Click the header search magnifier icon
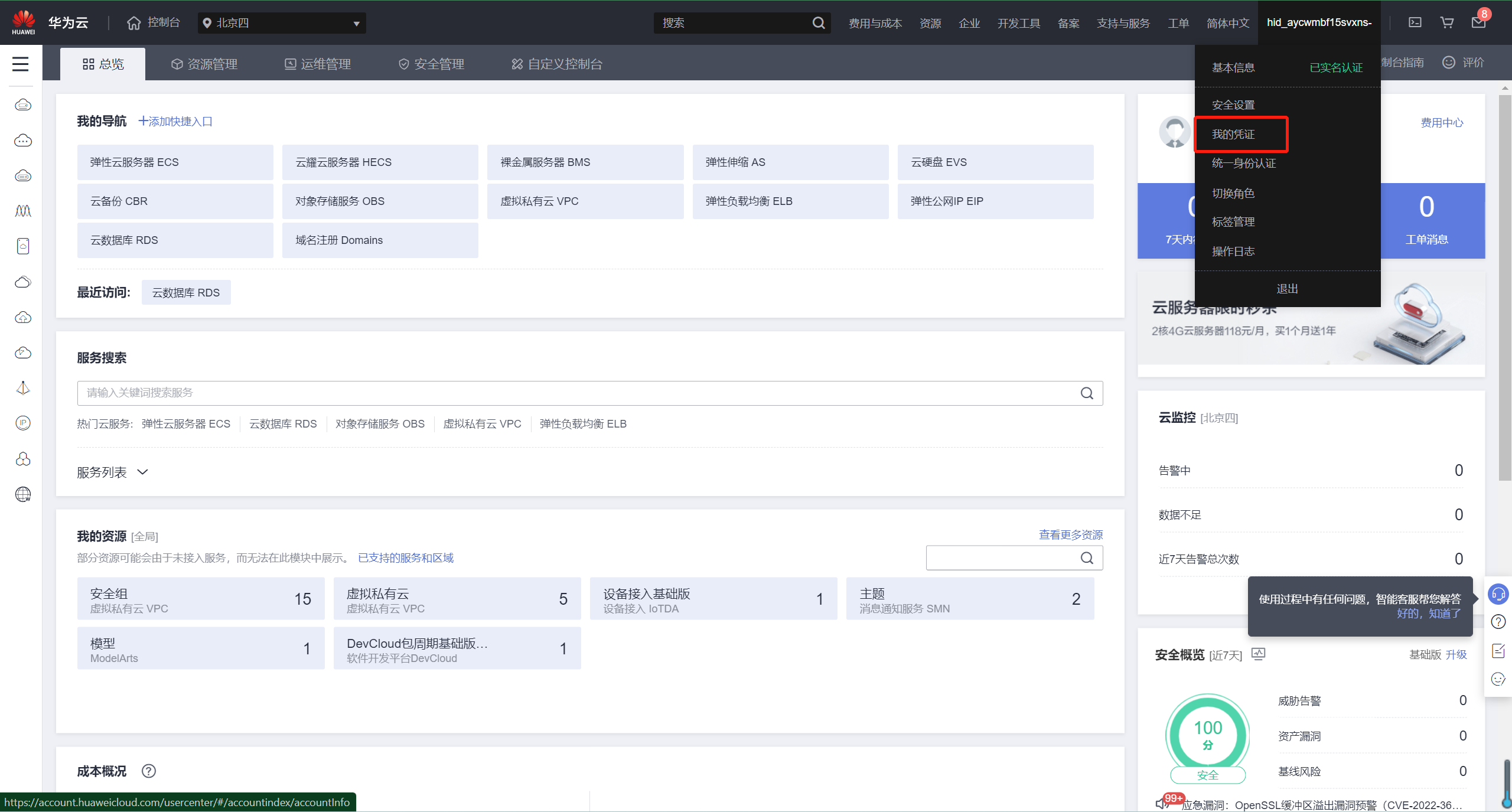 [818, 23]
